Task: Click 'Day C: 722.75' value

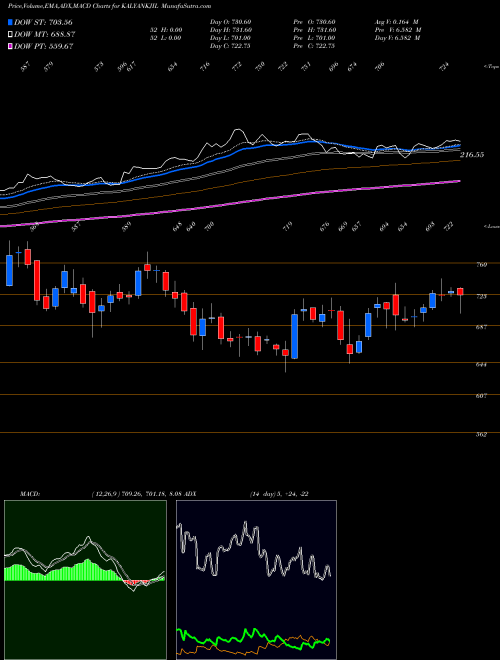Action: pos(230,46)
